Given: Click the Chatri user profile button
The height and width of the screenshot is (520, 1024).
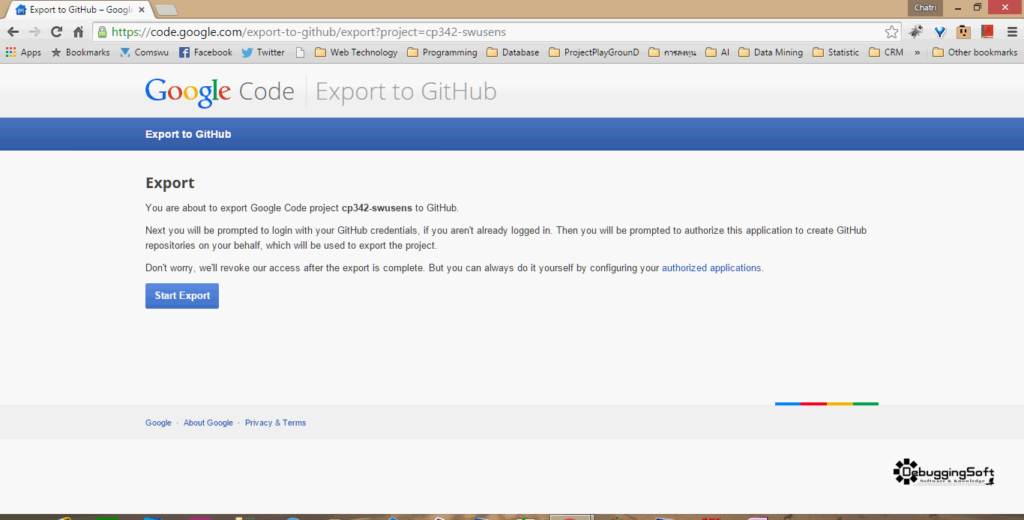Looking at the screenshot, I should click(x=925, y=8).
